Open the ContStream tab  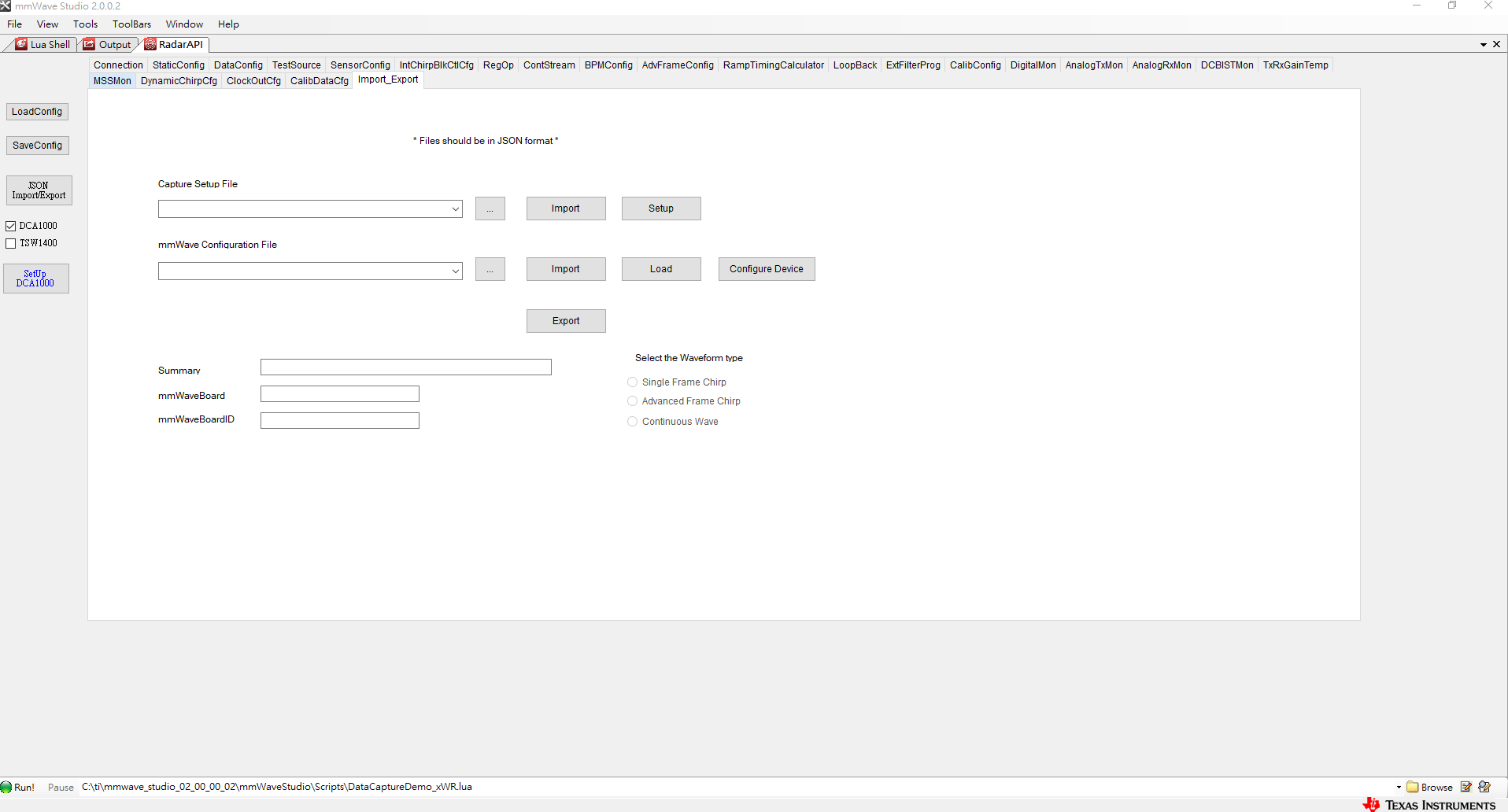click(549, 65)
